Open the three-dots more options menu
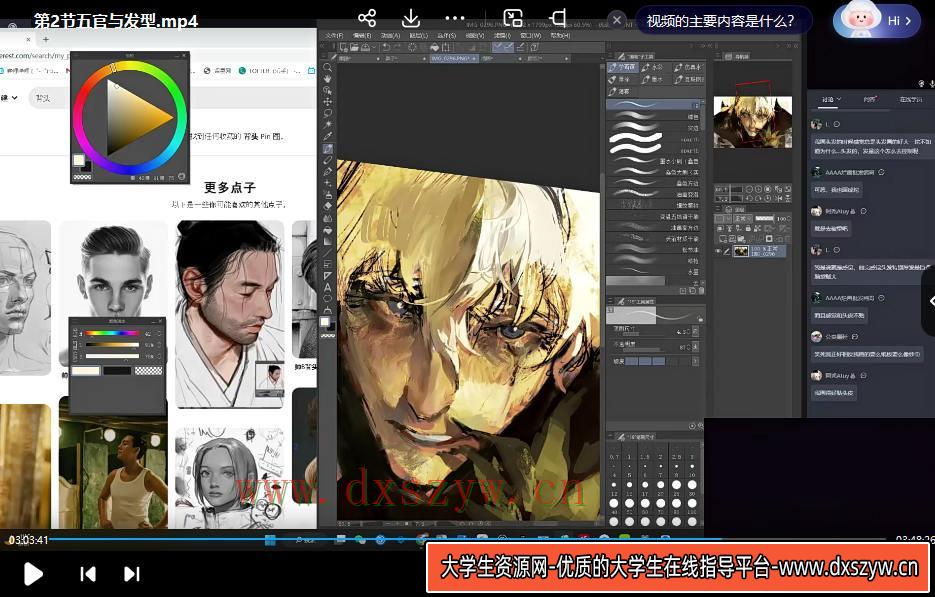935x597 pixels. [x=455, y=18]
